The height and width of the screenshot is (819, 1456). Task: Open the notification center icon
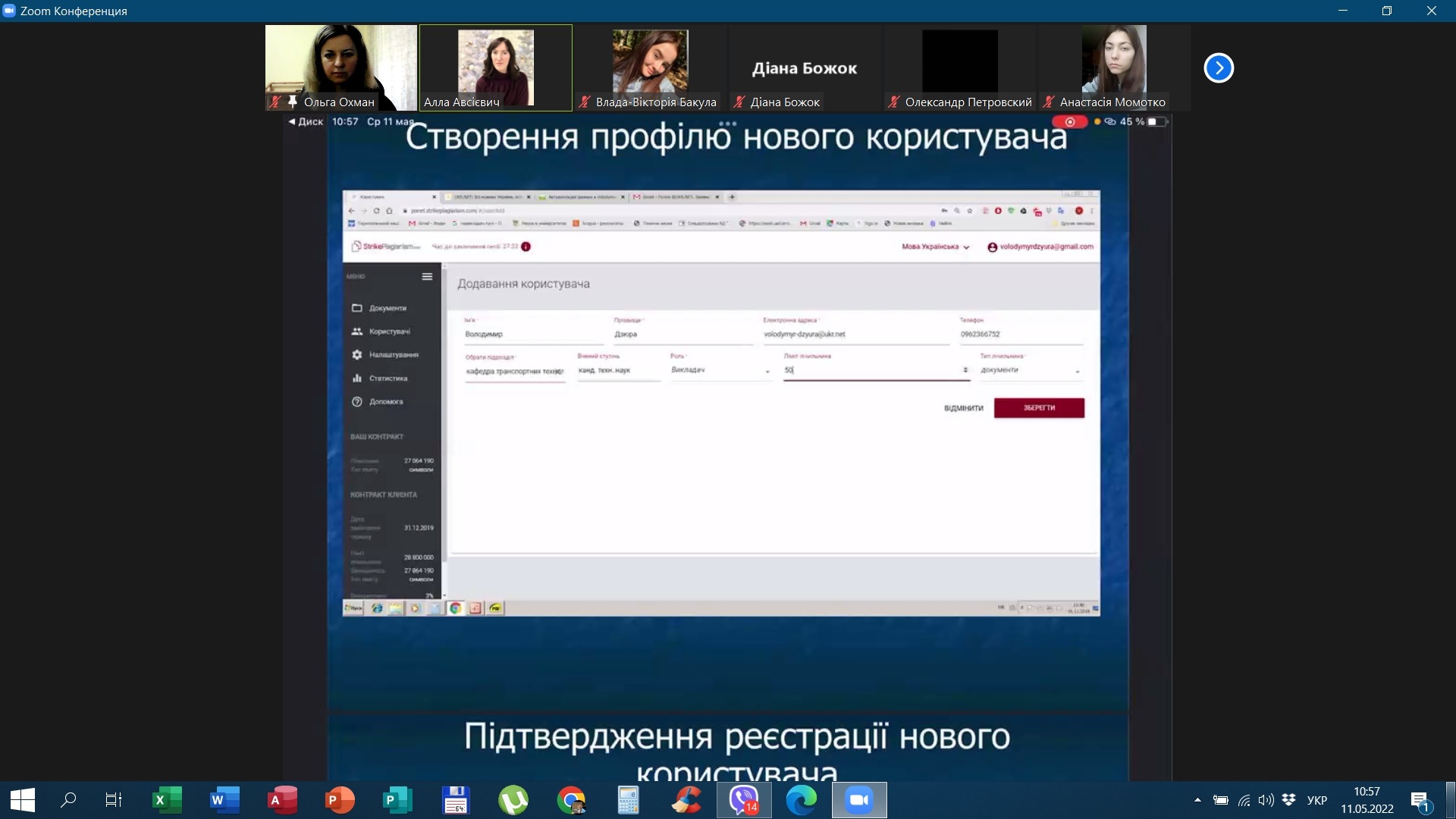(1420, 800)
